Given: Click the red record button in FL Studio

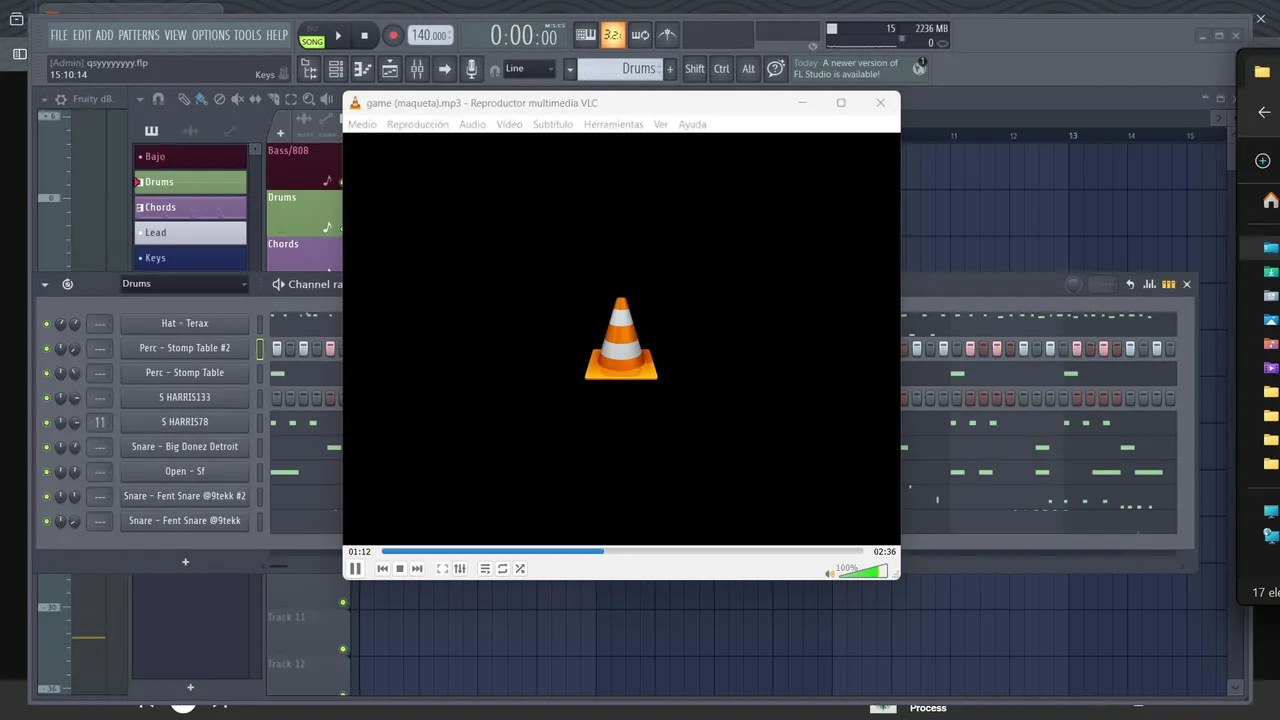Looking at the screenshot, I should (x=393, y=35).
